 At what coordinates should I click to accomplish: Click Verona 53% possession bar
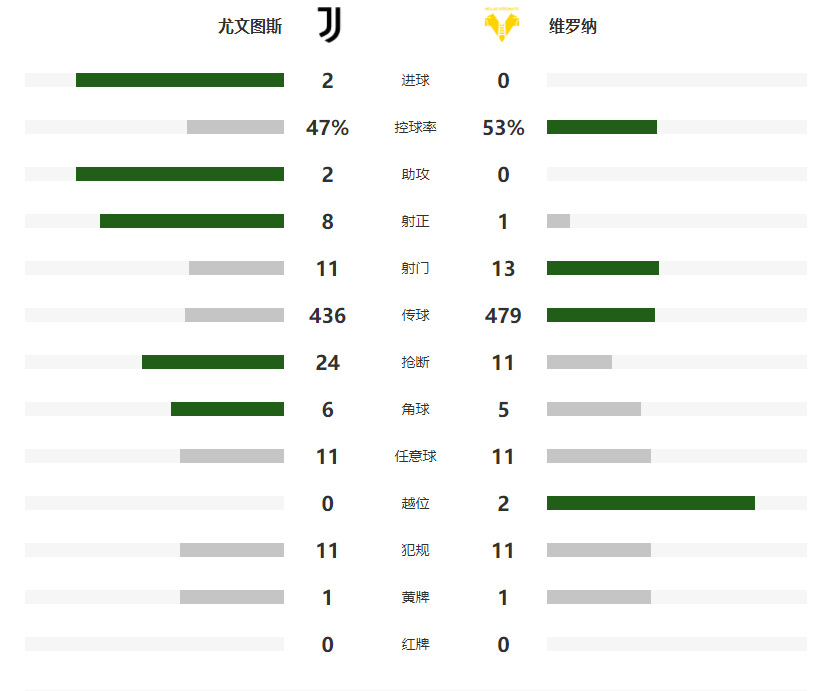(602, 127)
